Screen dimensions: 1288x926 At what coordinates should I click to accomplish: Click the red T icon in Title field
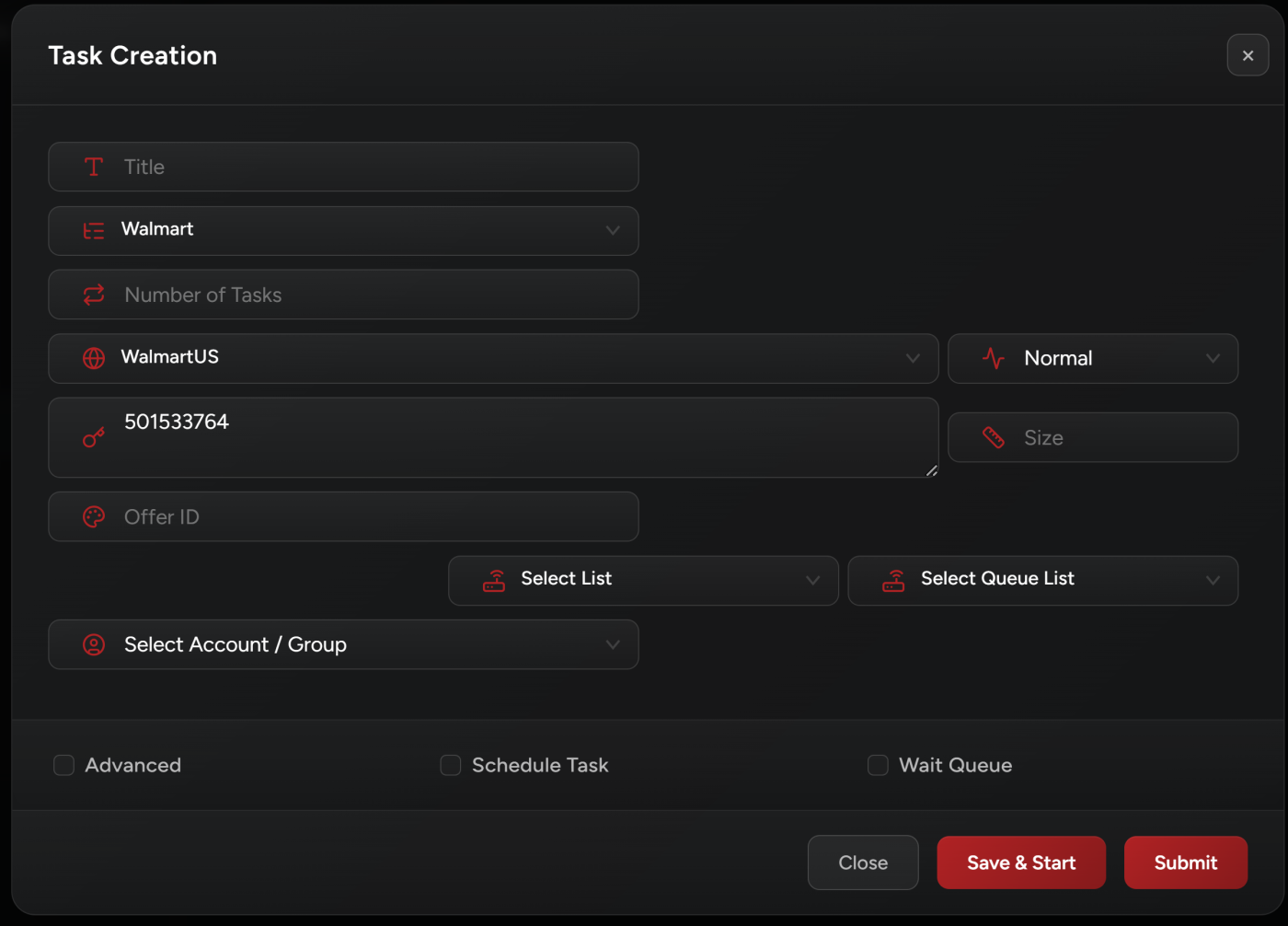[94, 167]
